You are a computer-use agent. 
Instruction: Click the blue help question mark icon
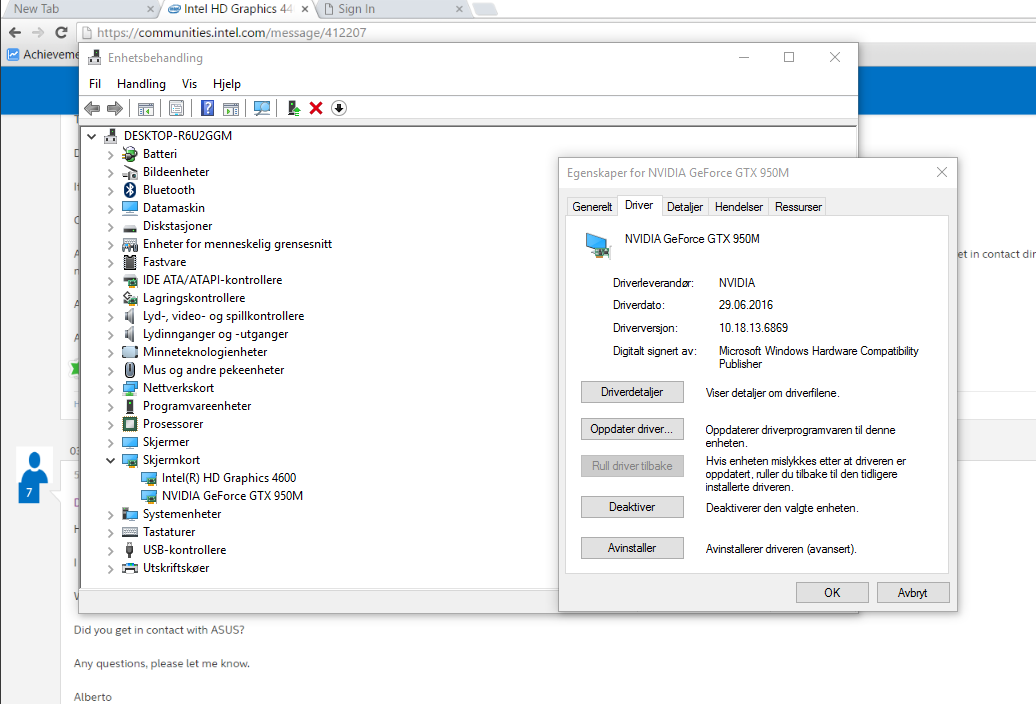tap(207, 108)
